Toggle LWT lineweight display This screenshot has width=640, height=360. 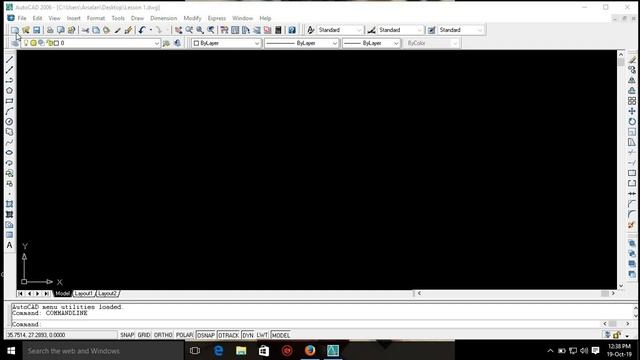262,335
